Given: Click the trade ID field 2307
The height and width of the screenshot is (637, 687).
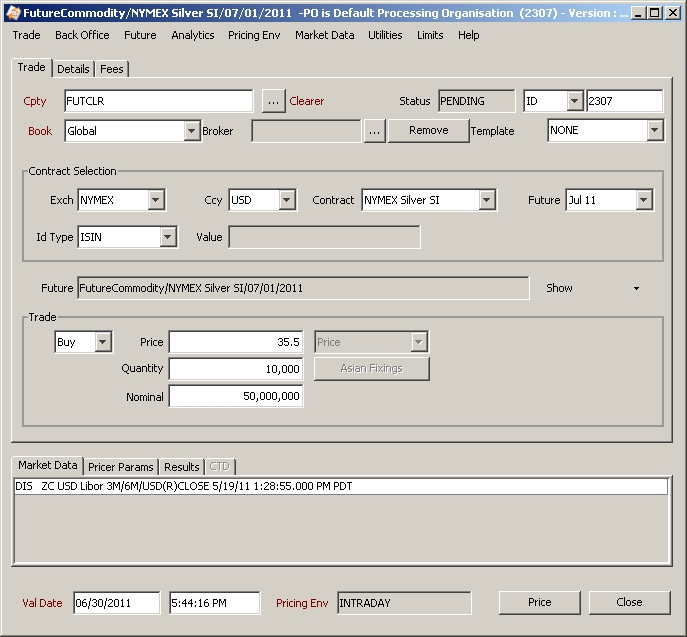Looking at the screenshot, I should [625, 101].
